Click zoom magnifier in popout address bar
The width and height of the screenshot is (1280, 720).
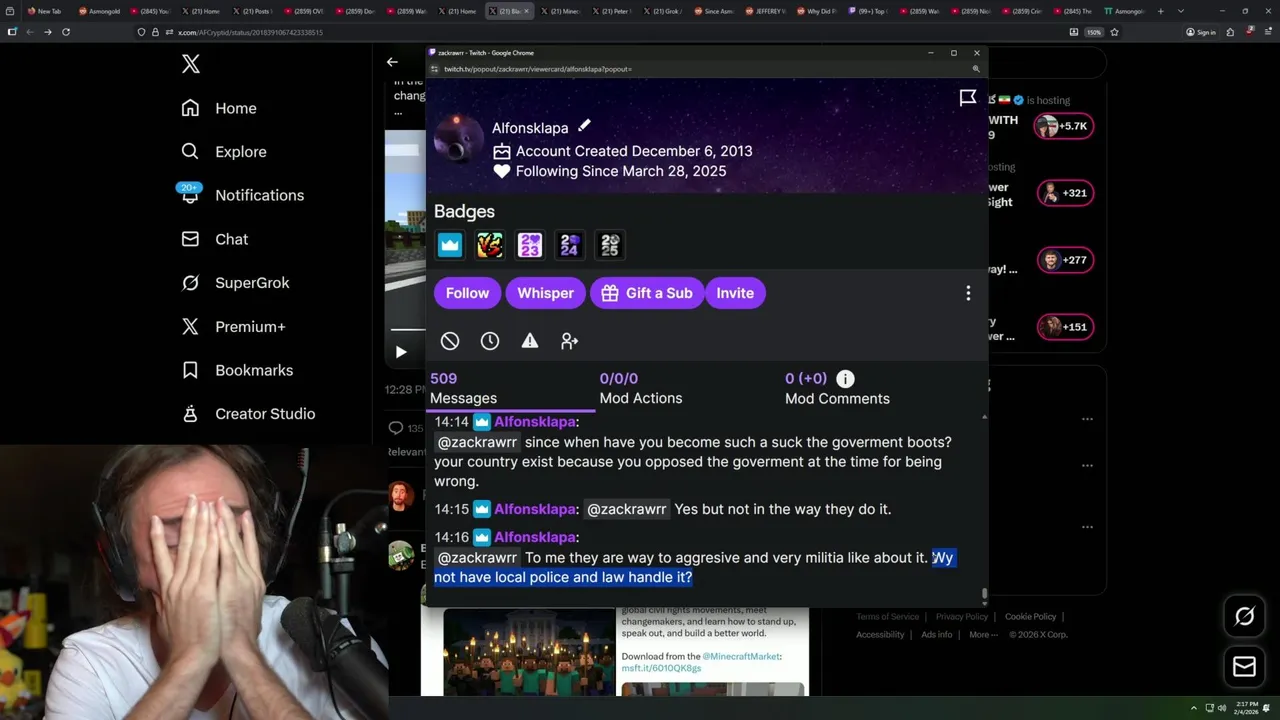tap(976, 69)
